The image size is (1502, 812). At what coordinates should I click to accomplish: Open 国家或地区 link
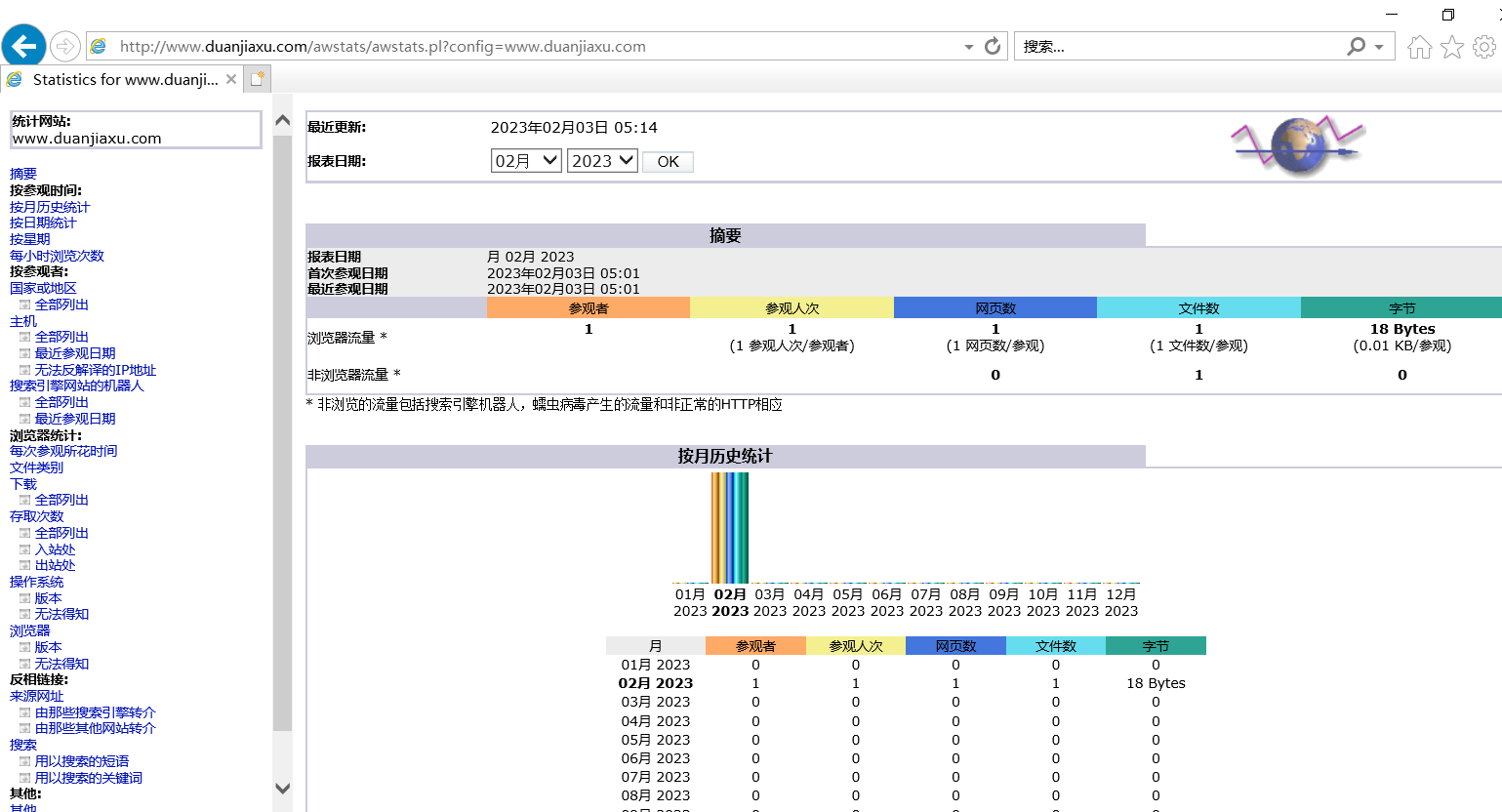coord(43,288)
